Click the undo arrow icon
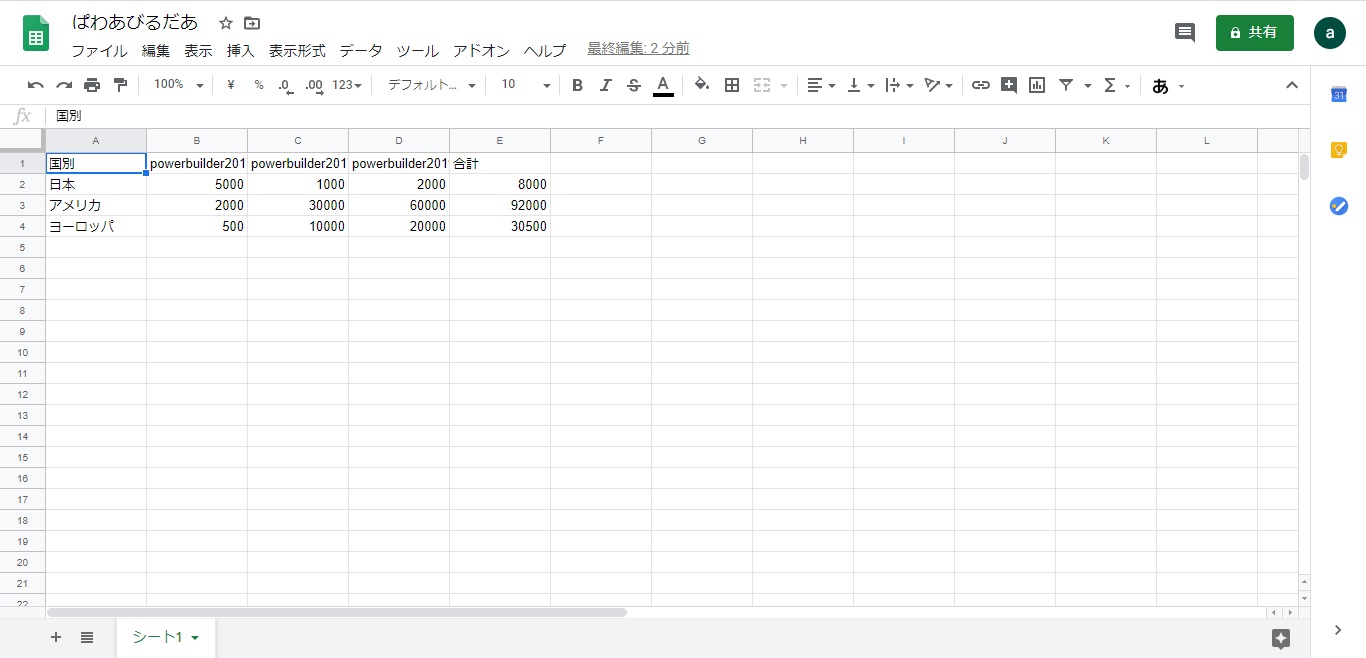1366x658 pixels. tap(36, 85)
